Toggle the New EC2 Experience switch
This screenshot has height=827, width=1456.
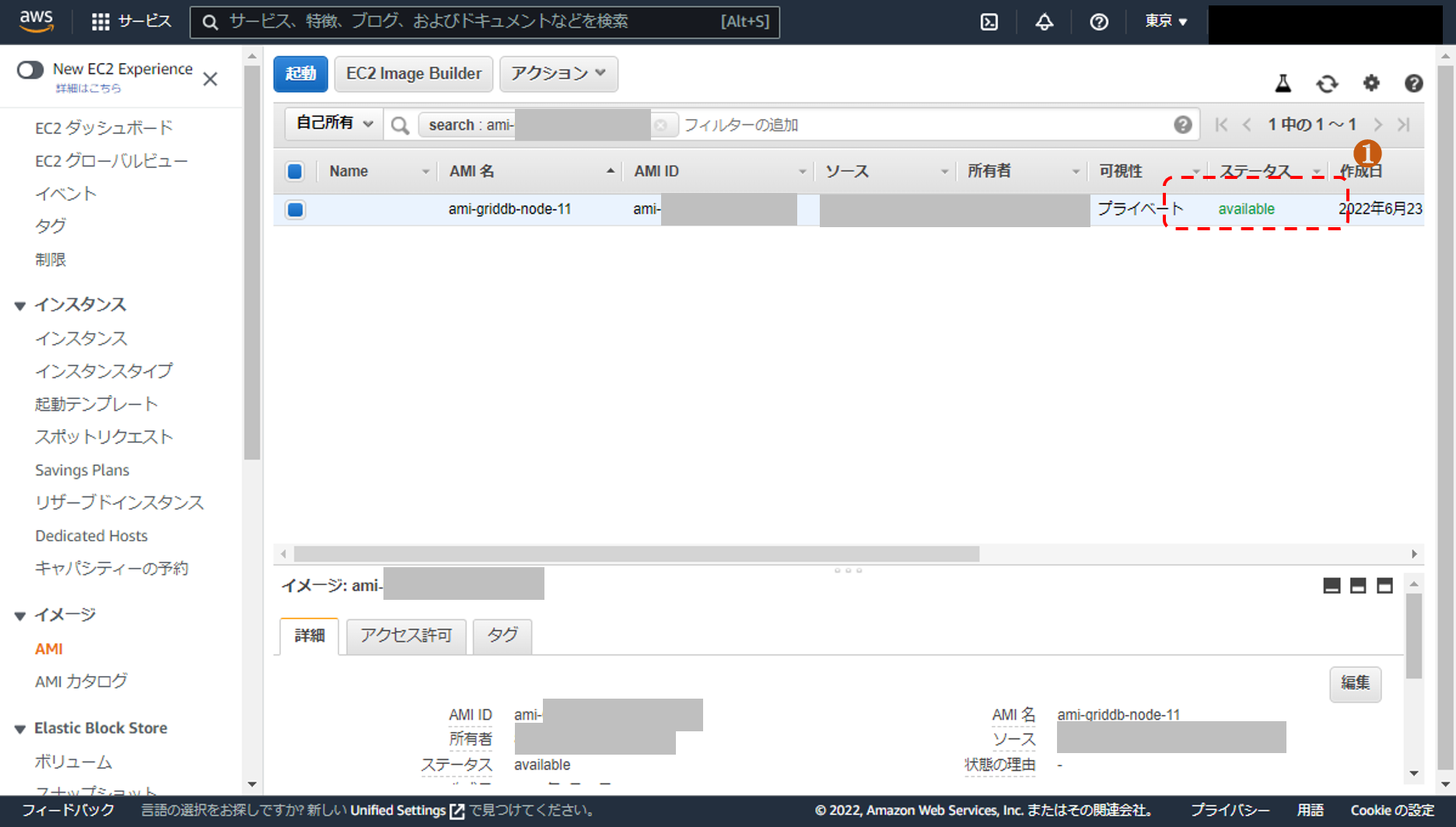click(30, 70)
